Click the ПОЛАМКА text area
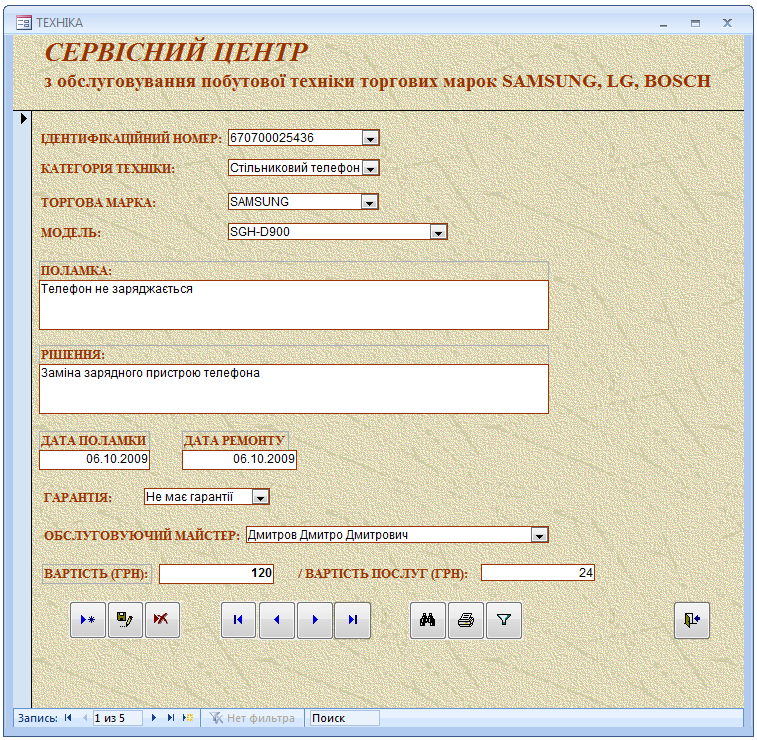 [x=294, y=305]
